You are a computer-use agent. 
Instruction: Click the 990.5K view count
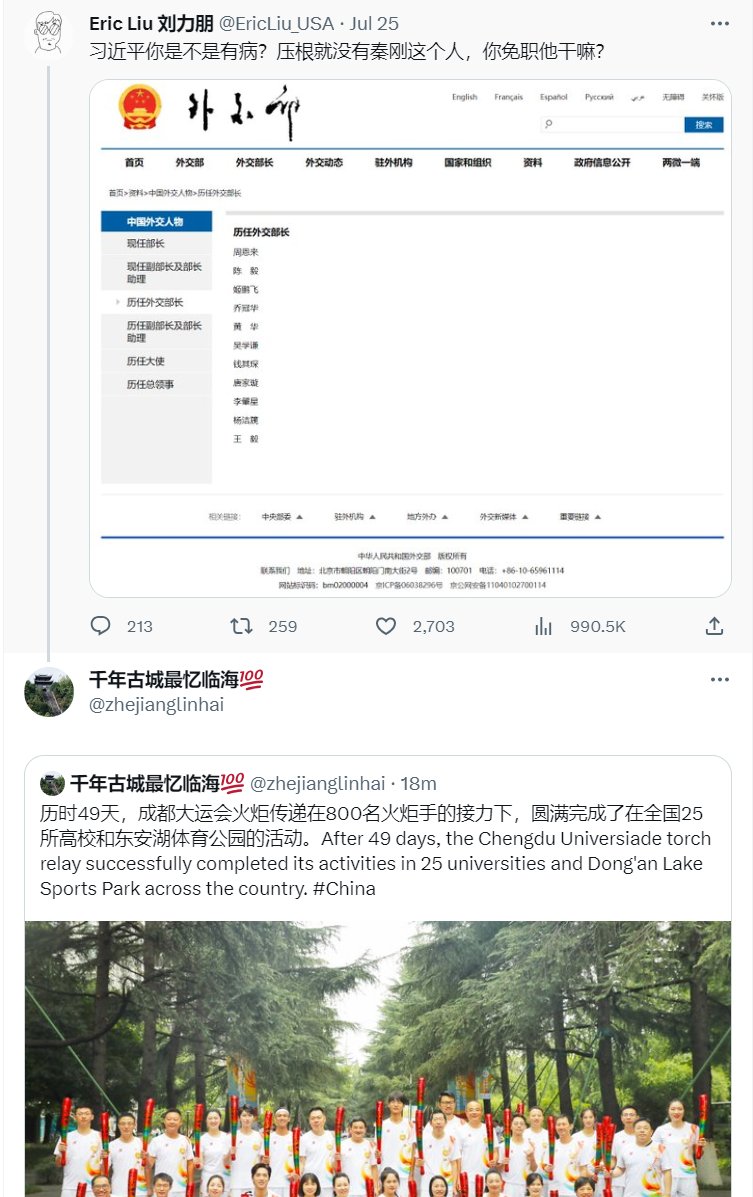[597, 627]
